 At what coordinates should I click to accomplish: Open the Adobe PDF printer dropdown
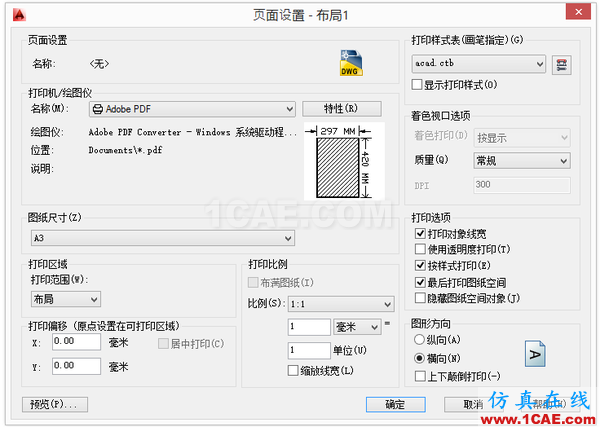pyautogui.click(x=192, y=109)
